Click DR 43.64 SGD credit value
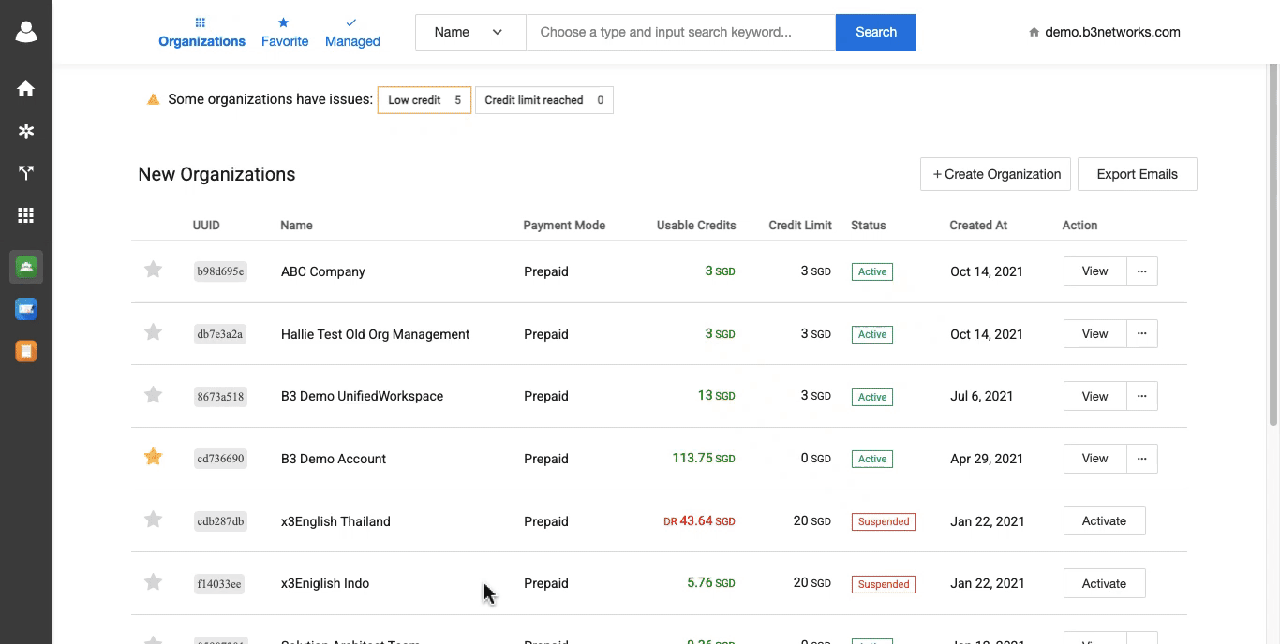The height and width of the screenshot is (644, 1280). coord(699,521)
